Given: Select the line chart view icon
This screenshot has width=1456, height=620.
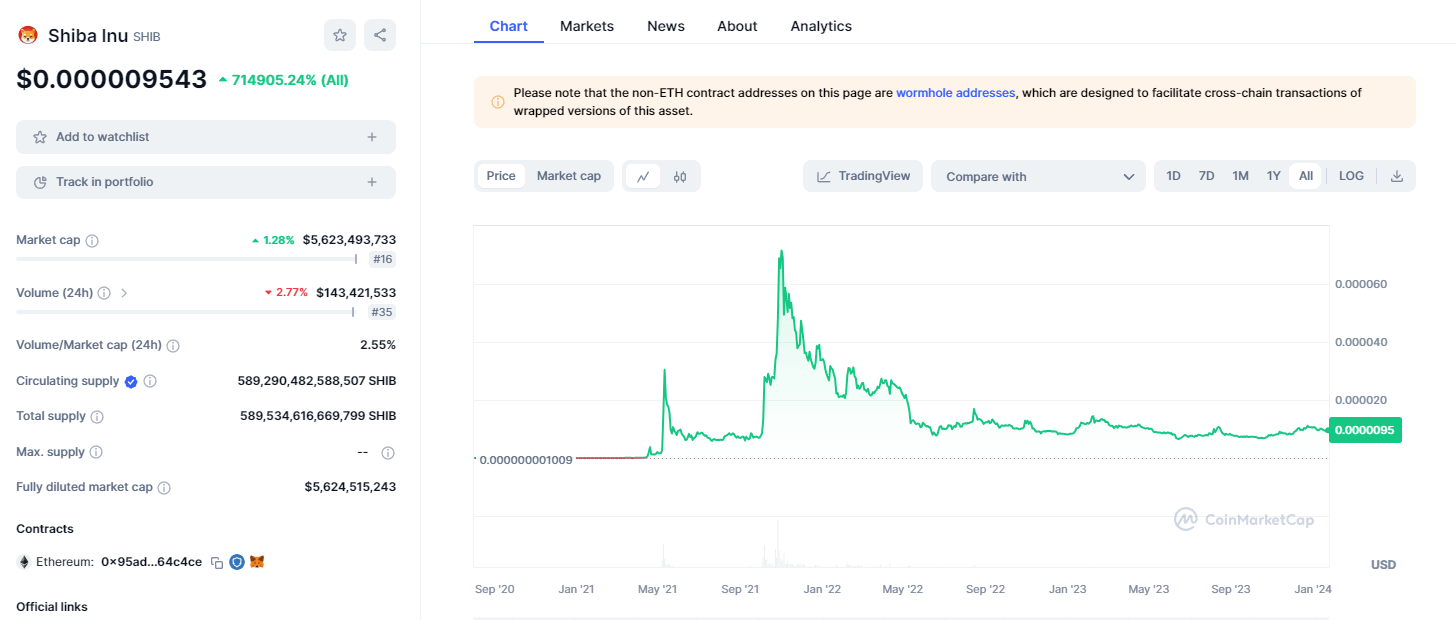Looking at the screenshot, I should pos(643,176).
